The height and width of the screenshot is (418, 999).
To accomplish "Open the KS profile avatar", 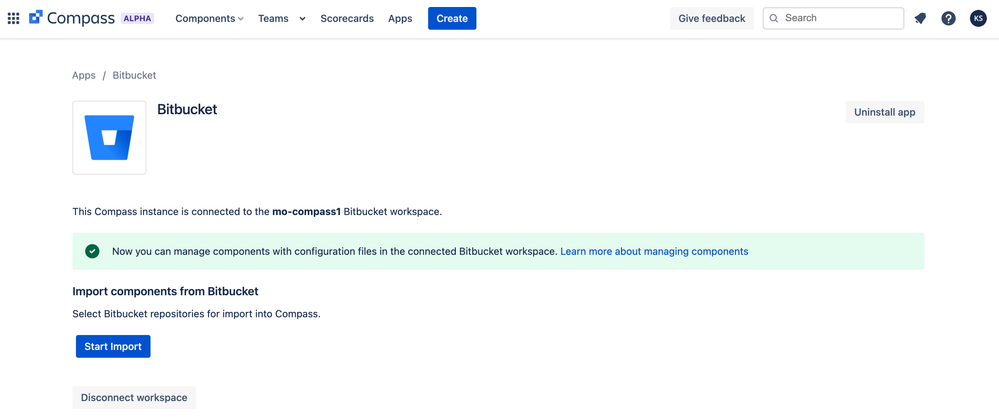I will pos(978,18).
